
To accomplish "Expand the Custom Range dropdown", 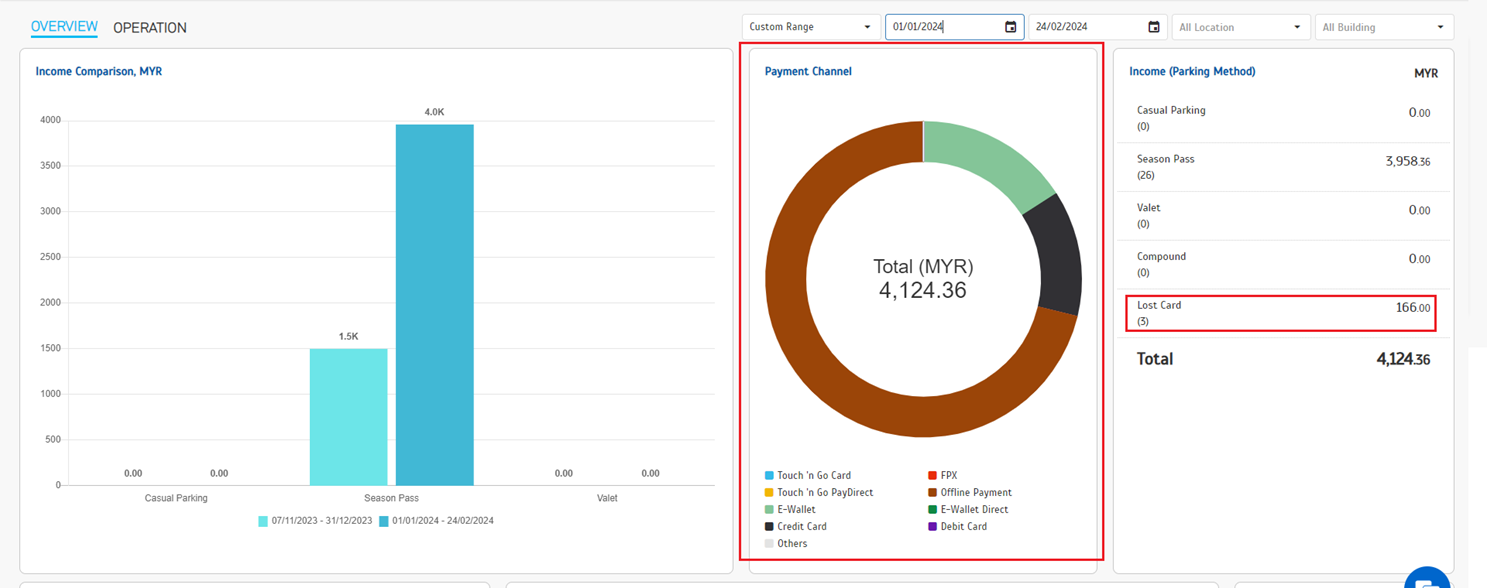I will (x=810, y=27).
